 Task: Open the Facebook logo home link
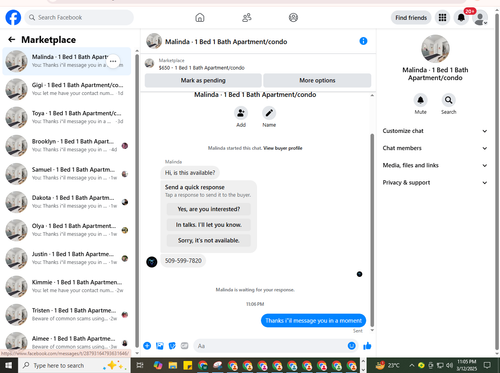(x=13, y=17)
